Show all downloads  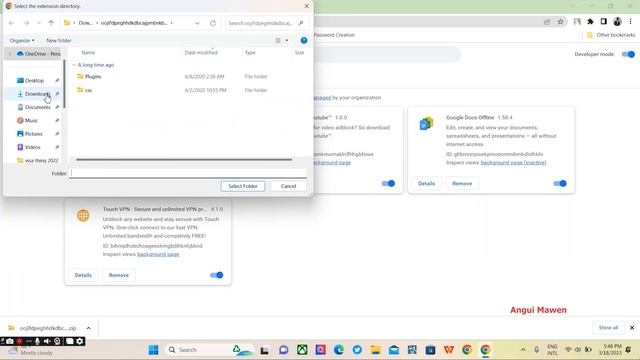[608, 328]
